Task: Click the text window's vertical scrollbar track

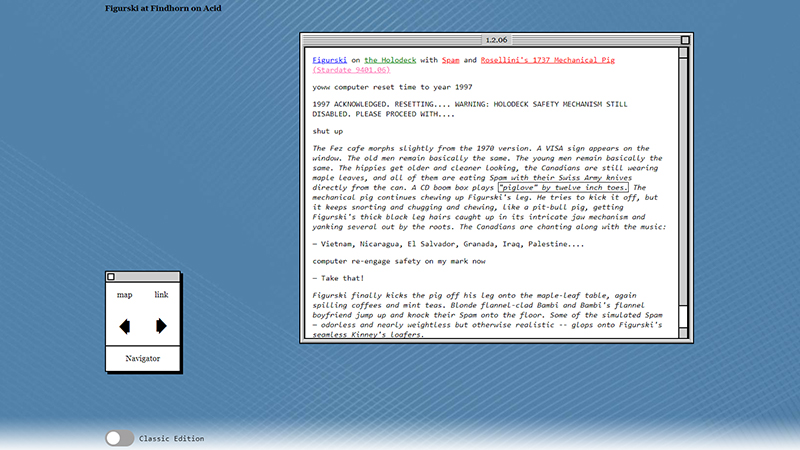Action: [x=684, y=200]
